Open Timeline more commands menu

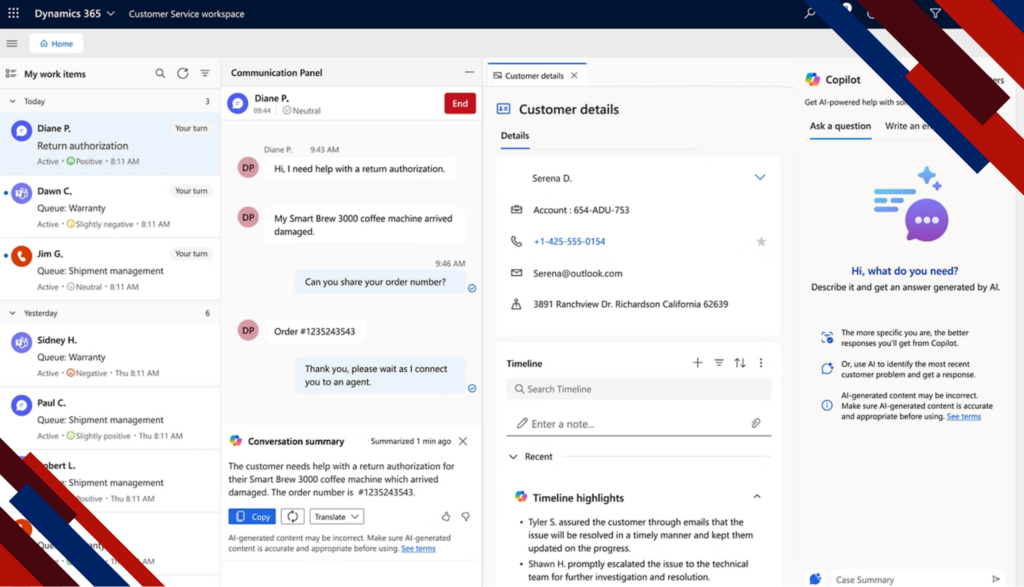pos(763,363)
